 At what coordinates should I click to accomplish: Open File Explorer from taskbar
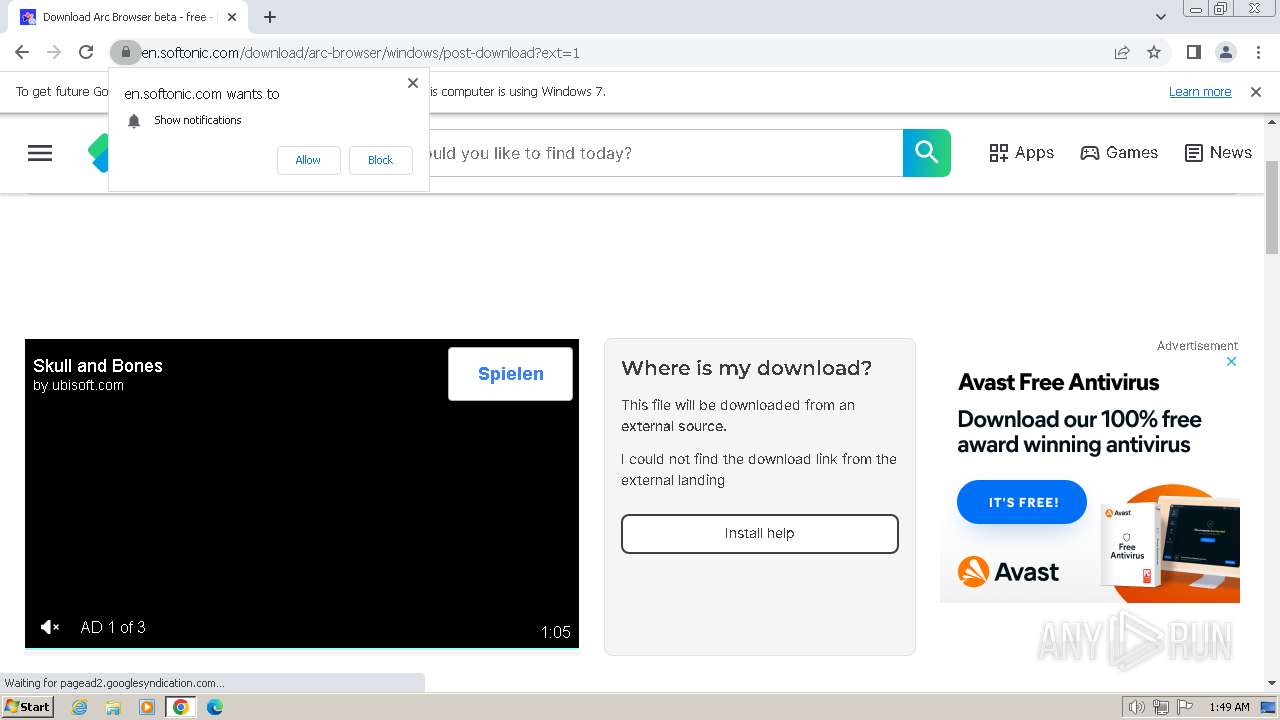click(x=113, y=707)
